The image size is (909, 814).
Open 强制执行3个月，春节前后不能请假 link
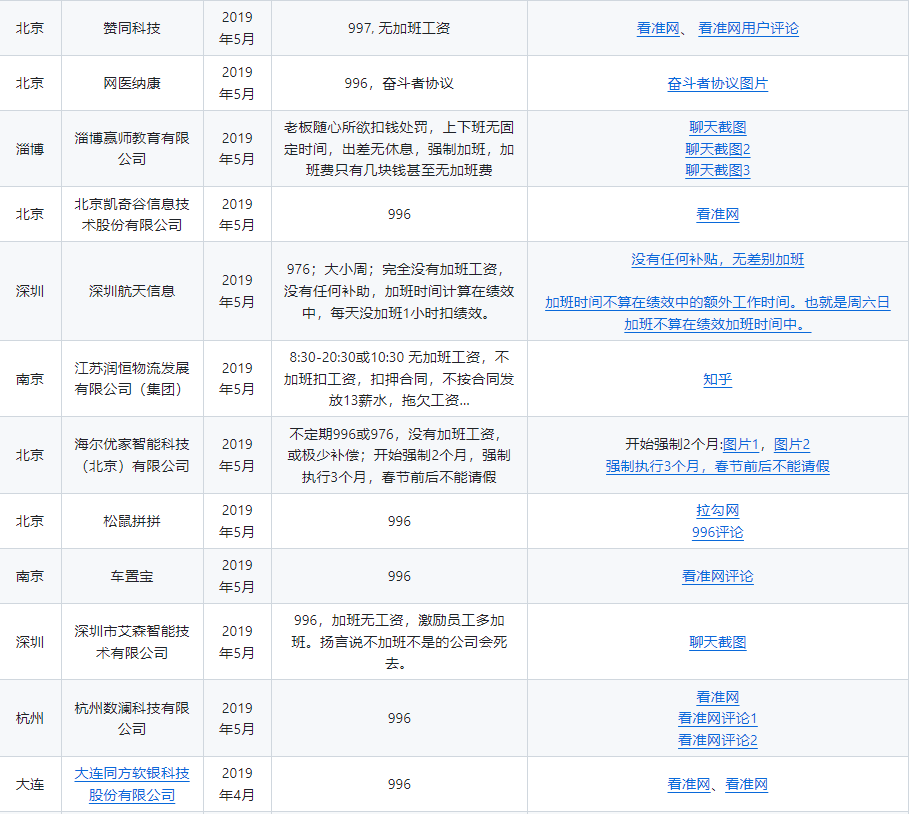(x=718, y=467)
